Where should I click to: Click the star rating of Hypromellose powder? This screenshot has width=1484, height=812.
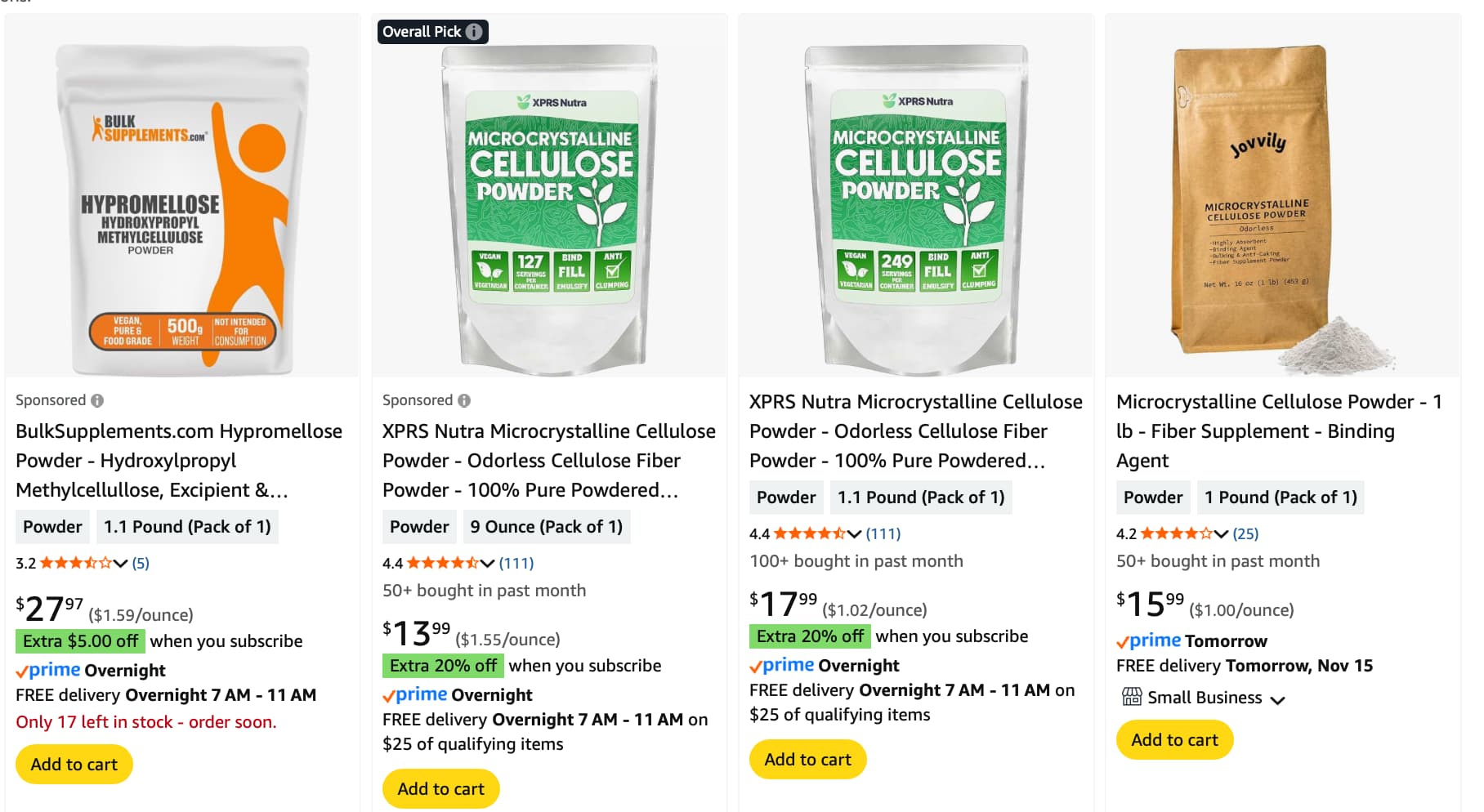(75, 563)
